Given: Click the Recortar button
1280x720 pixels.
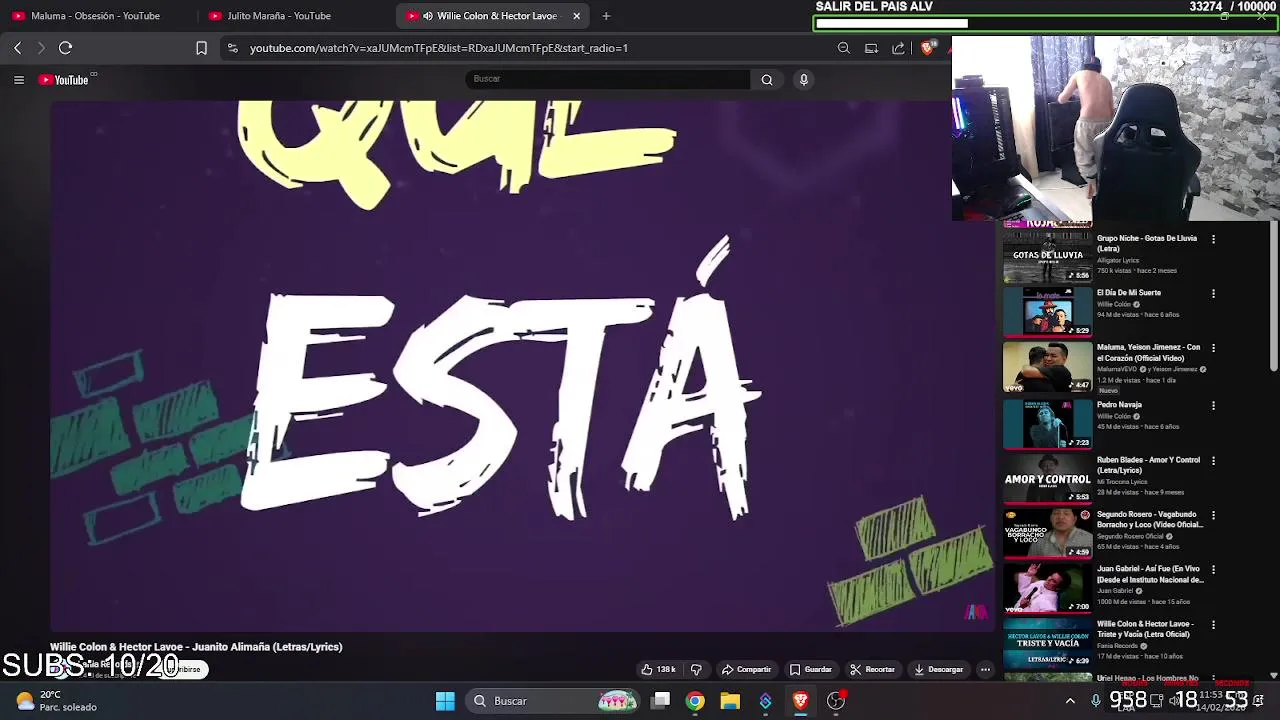Looking at the screenshot, I should coord(873,669).
